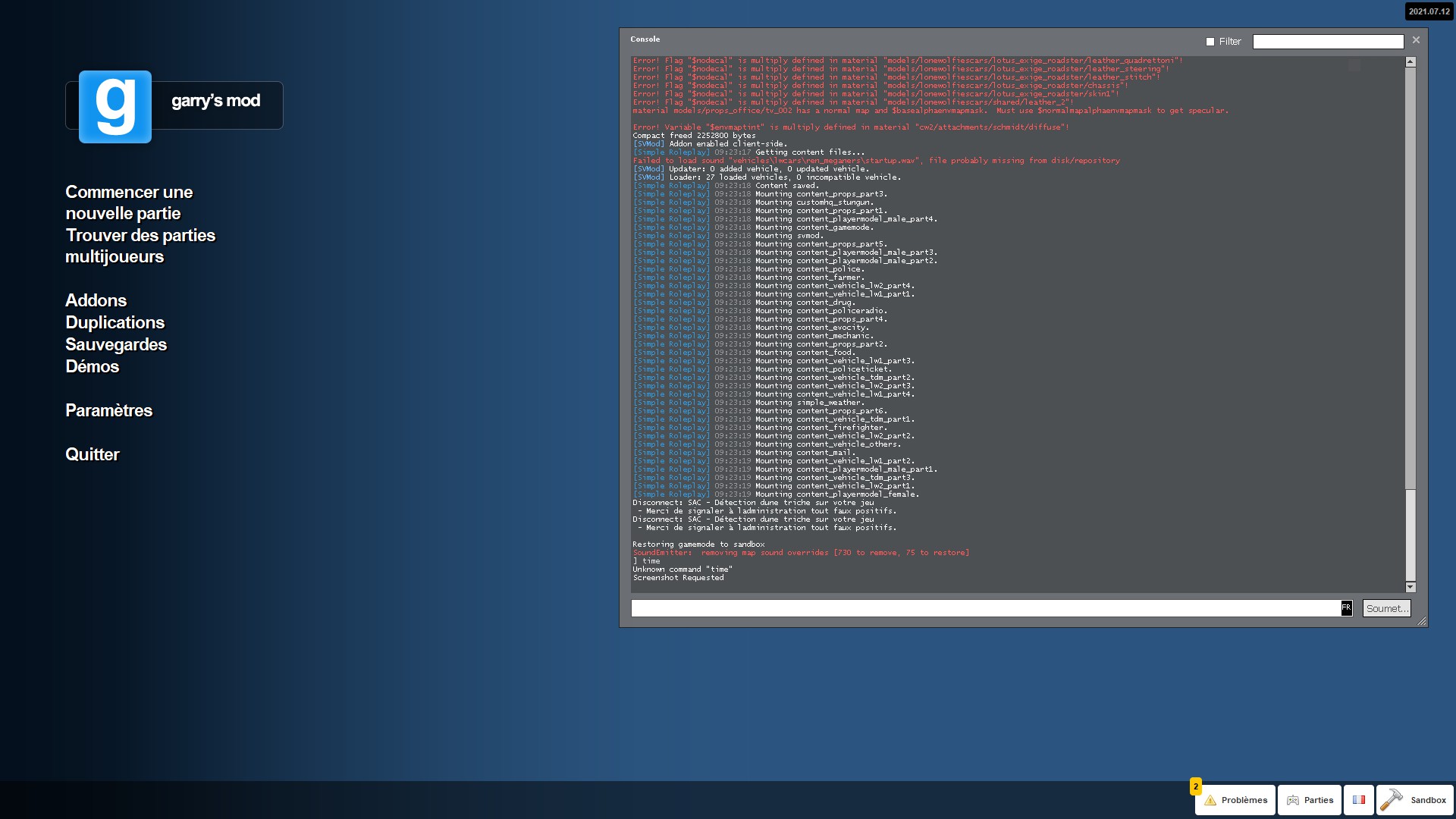Open the French flag language selector
This screenshot has width=1456, height=819.
[1358, 800]
